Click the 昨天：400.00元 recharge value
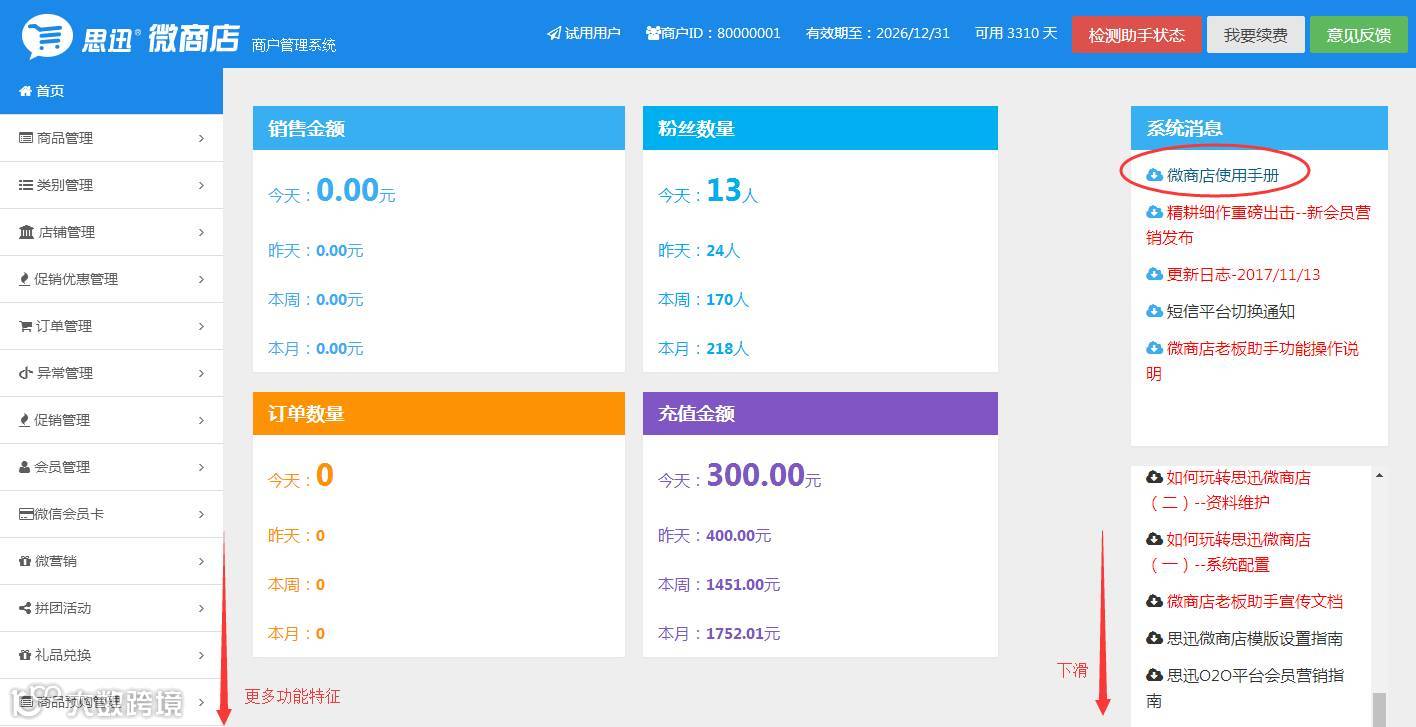 click(x=715, y=535)
